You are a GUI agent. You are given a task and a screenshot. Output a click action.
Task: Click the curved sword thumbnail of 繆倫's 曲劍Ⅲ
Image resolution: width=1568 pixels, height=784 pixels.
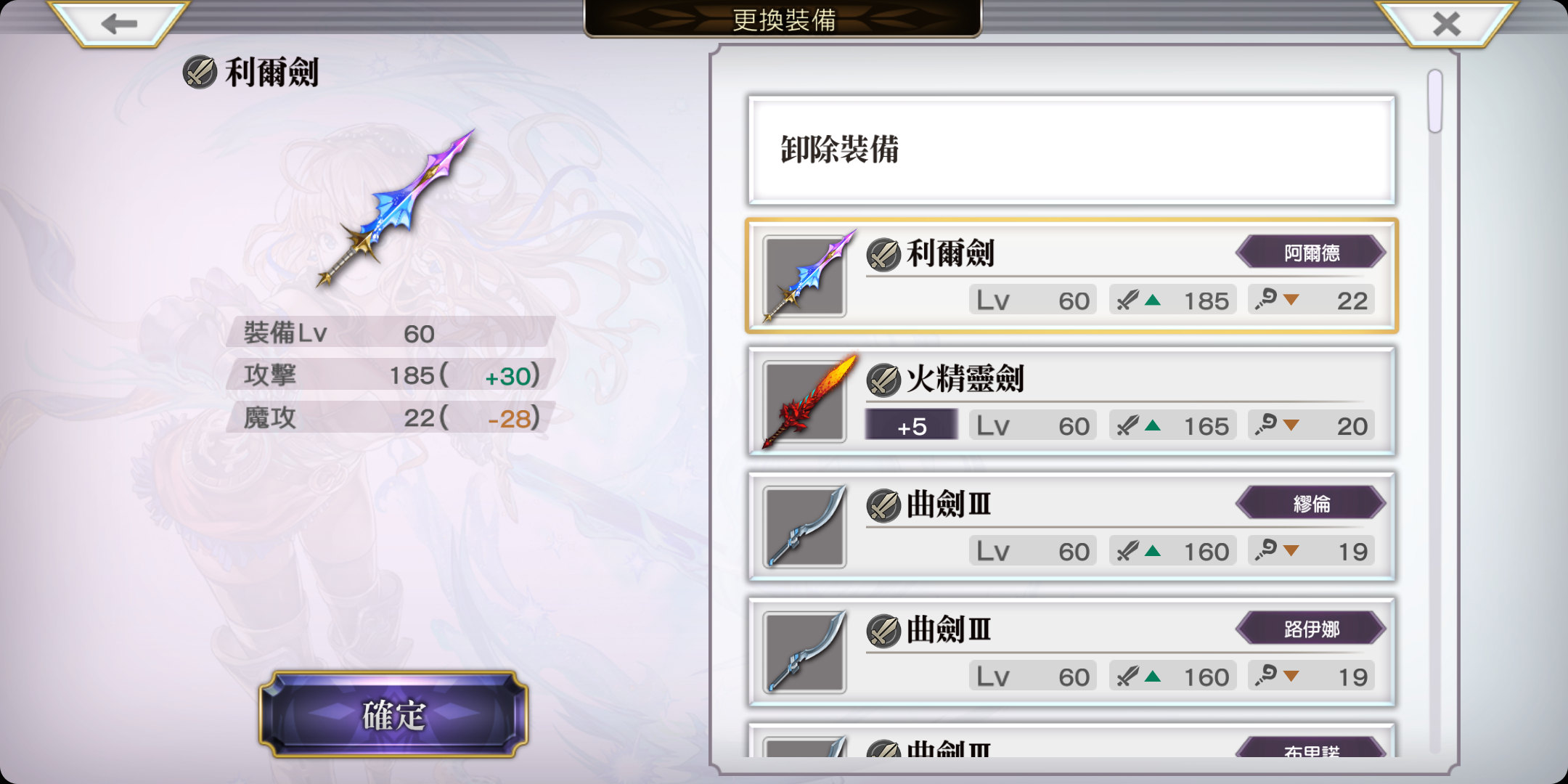806,528
